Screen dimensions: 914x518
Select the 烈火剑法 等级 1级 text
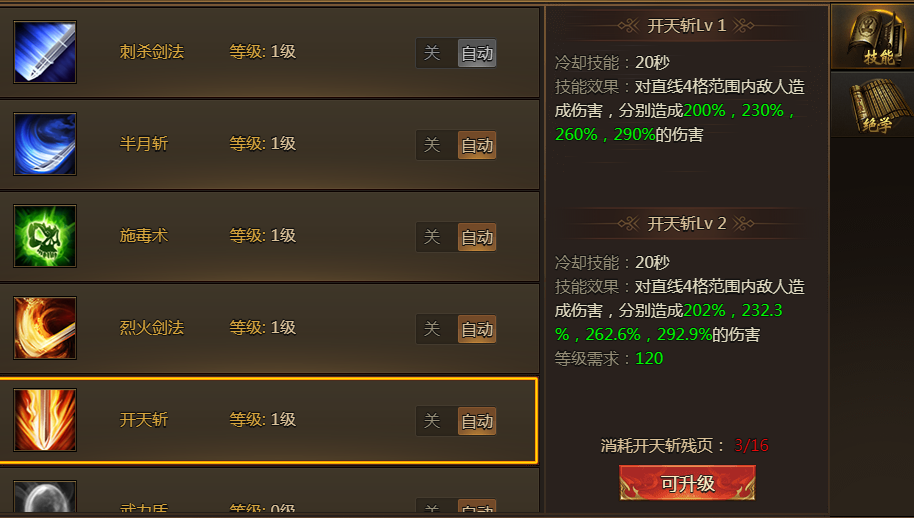(263, 328)
